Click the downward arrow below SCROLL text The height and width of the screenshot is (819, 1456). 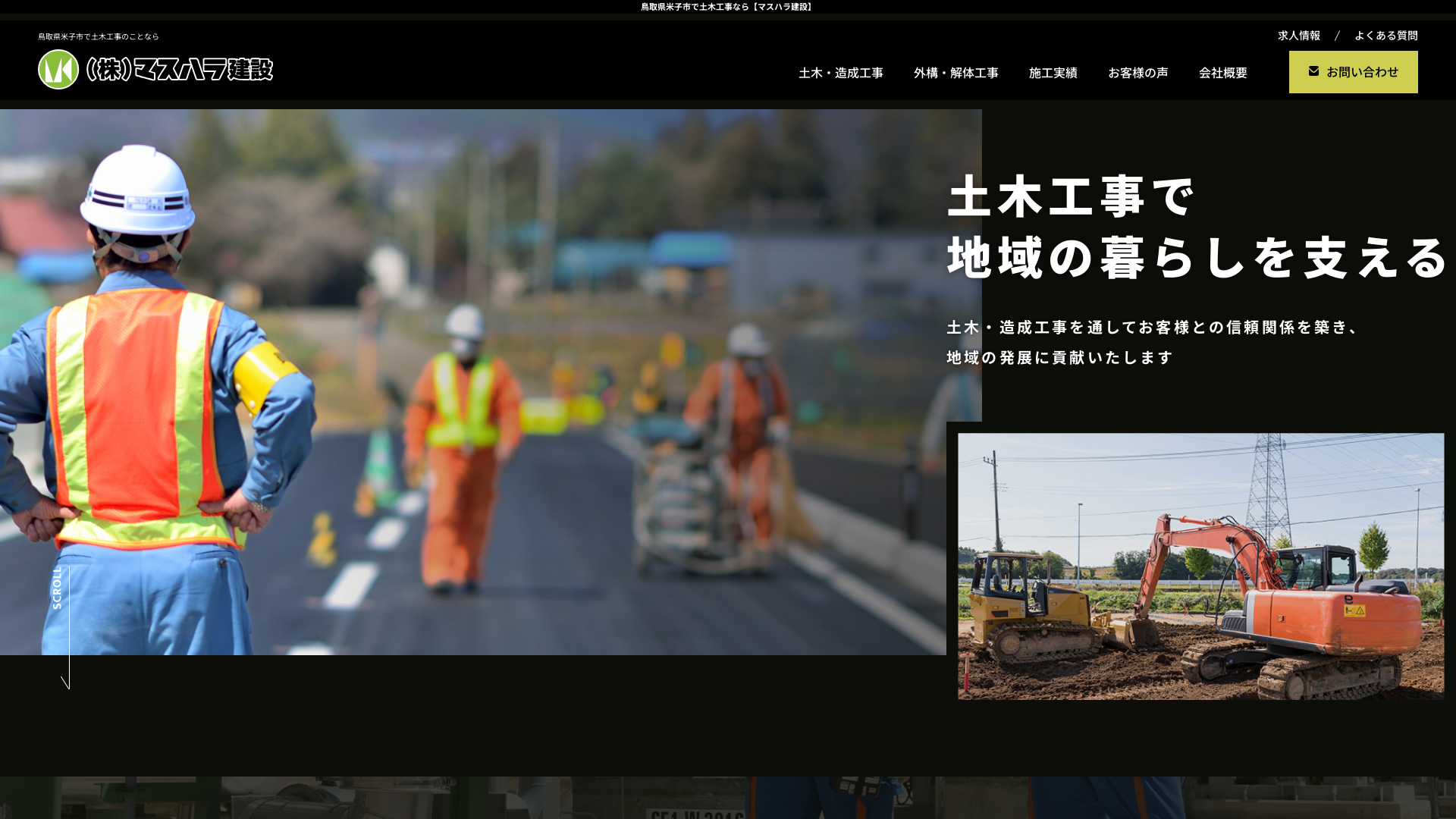pyautogui.click(x=67, y=681)
